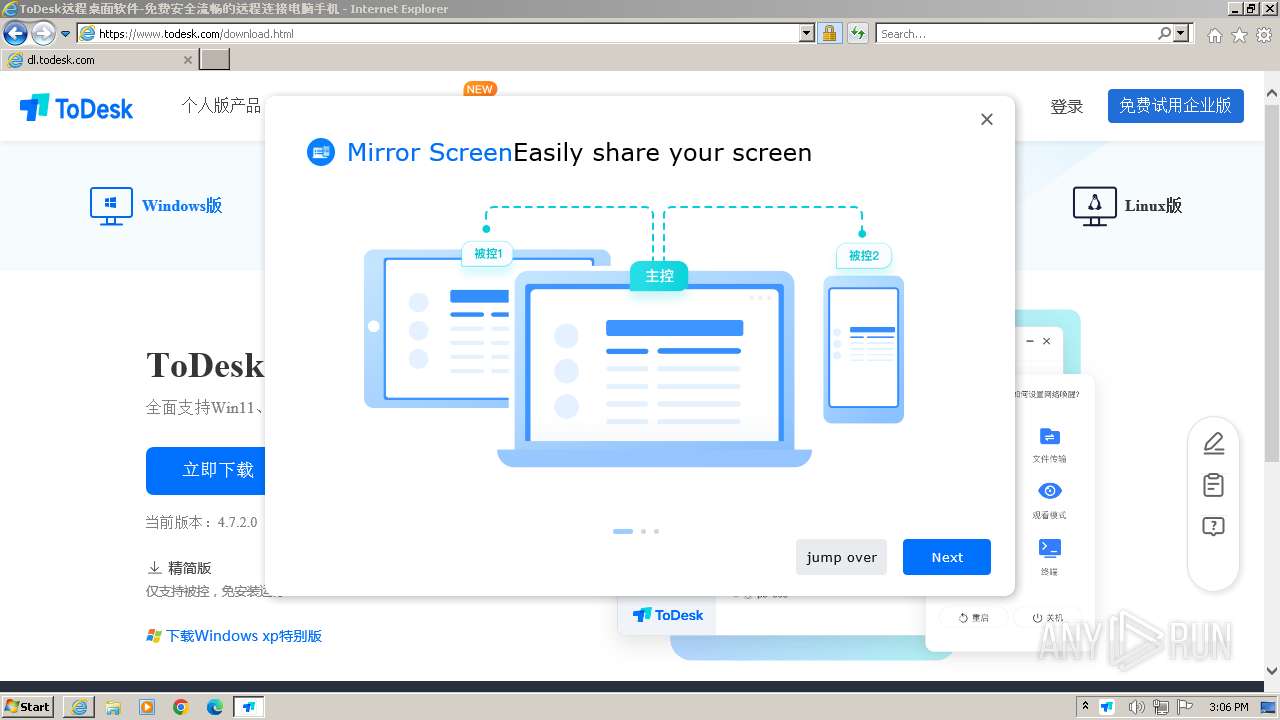Download the 精简版 lite version
This screenshot has width=1280, height=720.
click(x=179, y=567)
